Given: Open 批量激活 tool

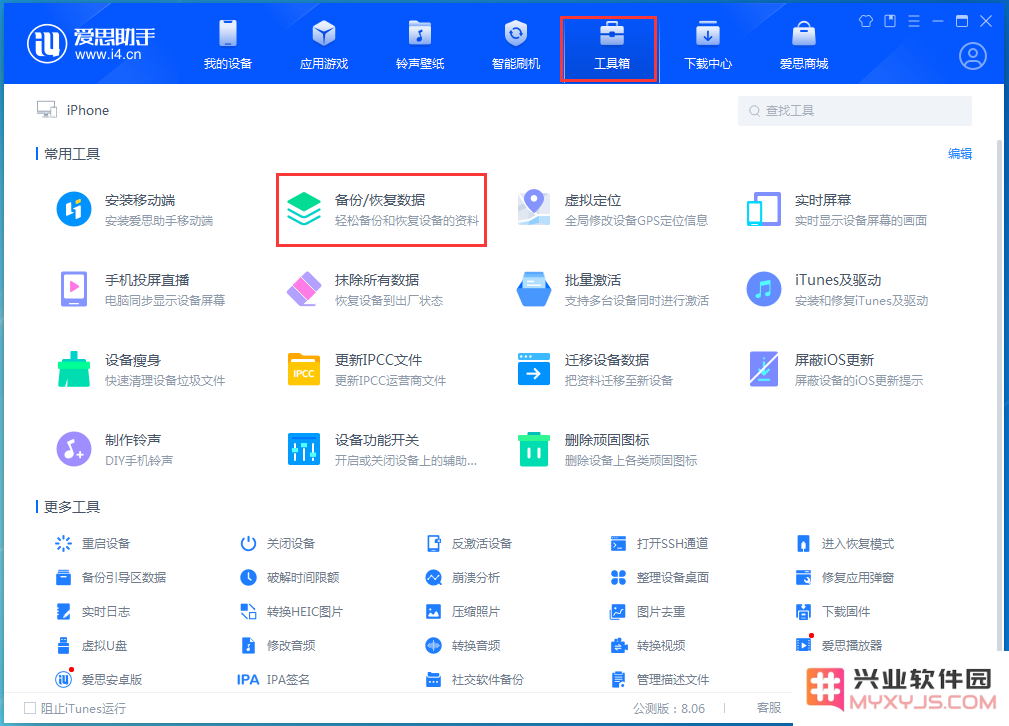Looking at the screenshot, I should [x=612, y=290].
